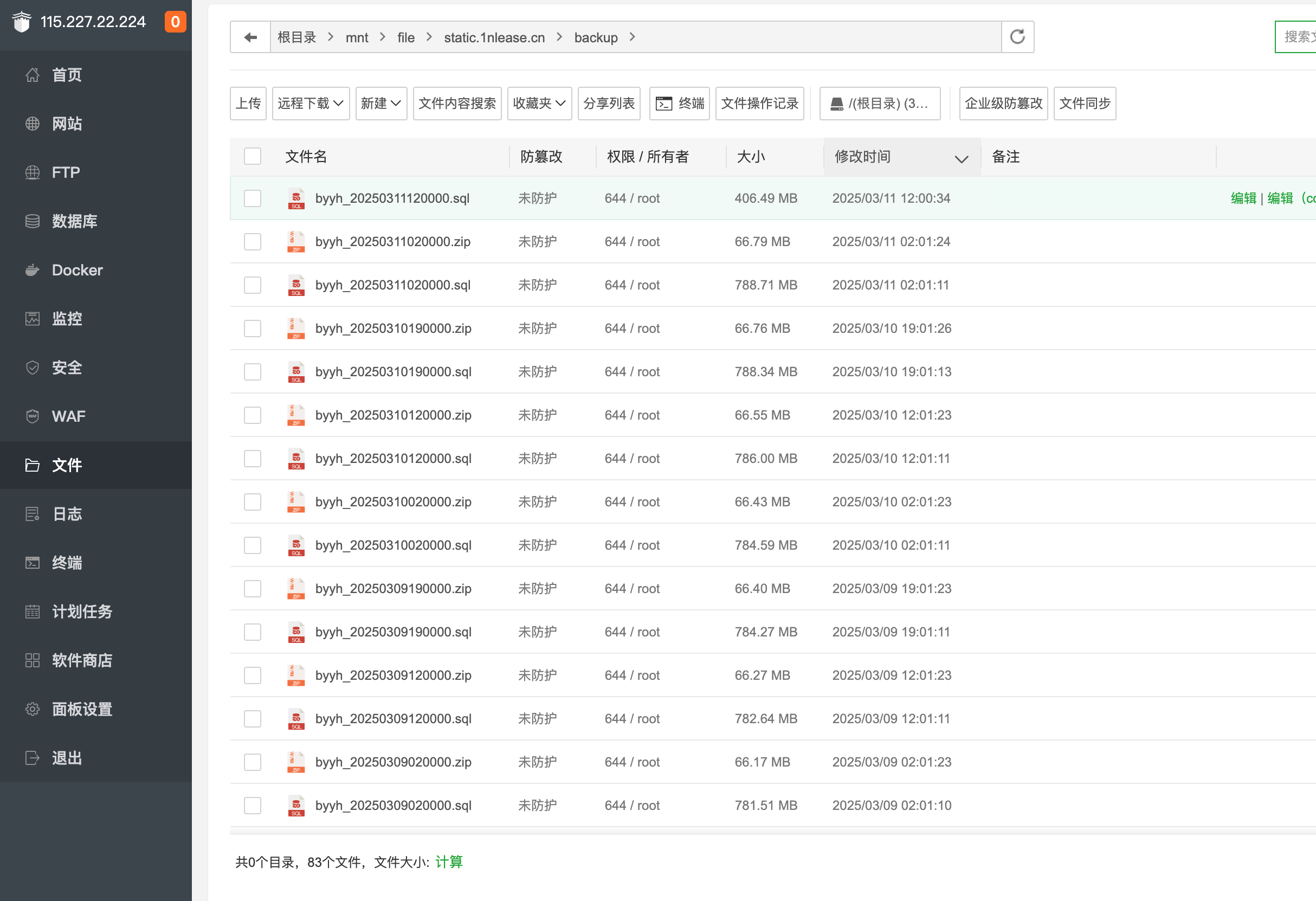Click the ZIP icon of byyh_20250310020000.zip

pyautogui.click(x=296, y=502)
